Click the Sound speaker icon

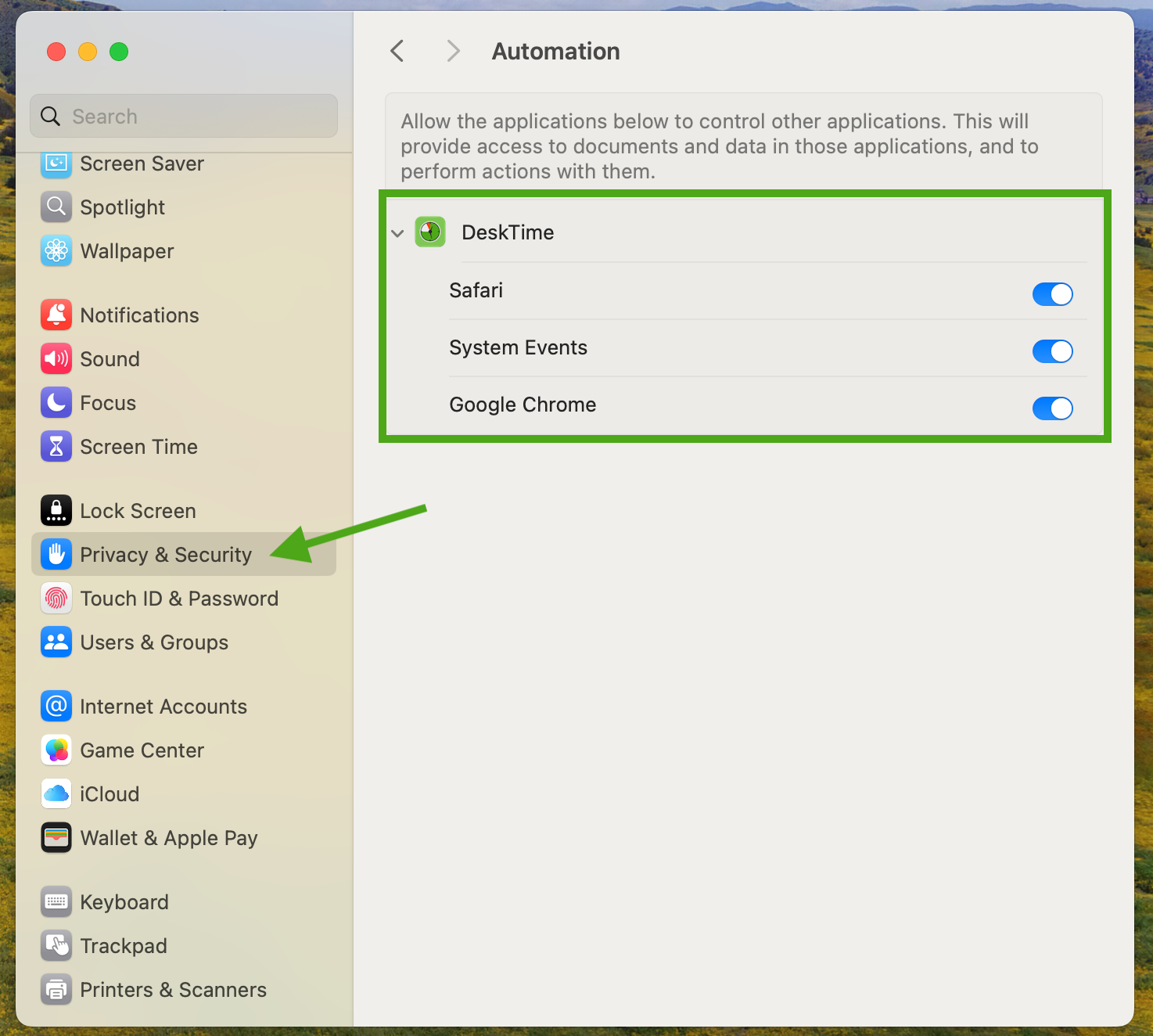pos(56,359)
